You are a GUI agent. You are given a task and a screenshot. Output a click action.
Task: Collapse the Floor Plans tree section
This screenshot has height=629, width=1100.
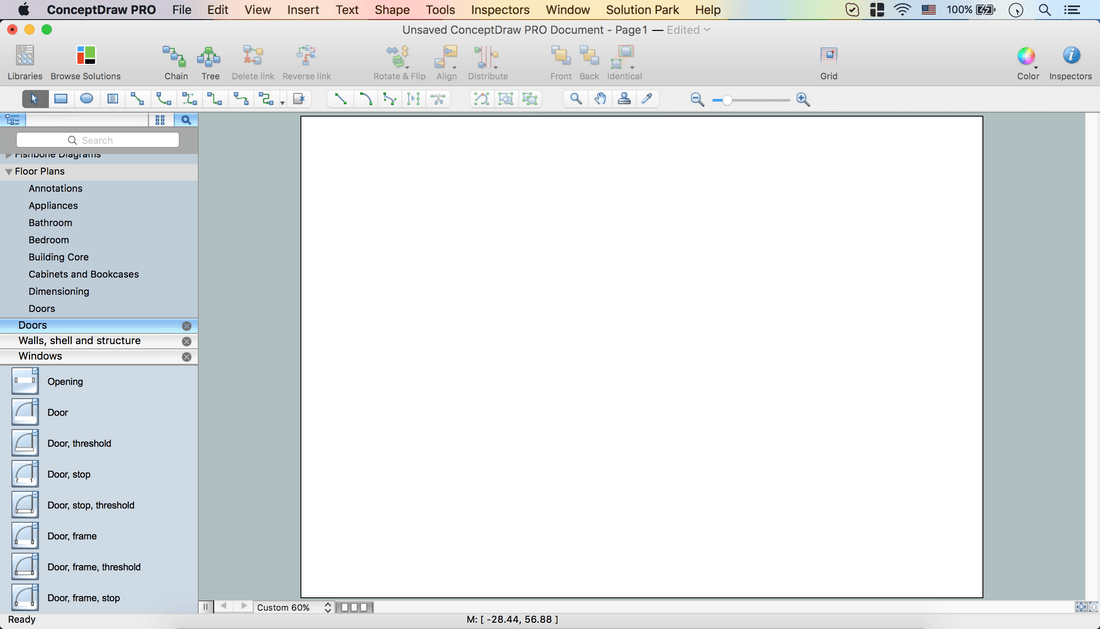click(9, 172)
